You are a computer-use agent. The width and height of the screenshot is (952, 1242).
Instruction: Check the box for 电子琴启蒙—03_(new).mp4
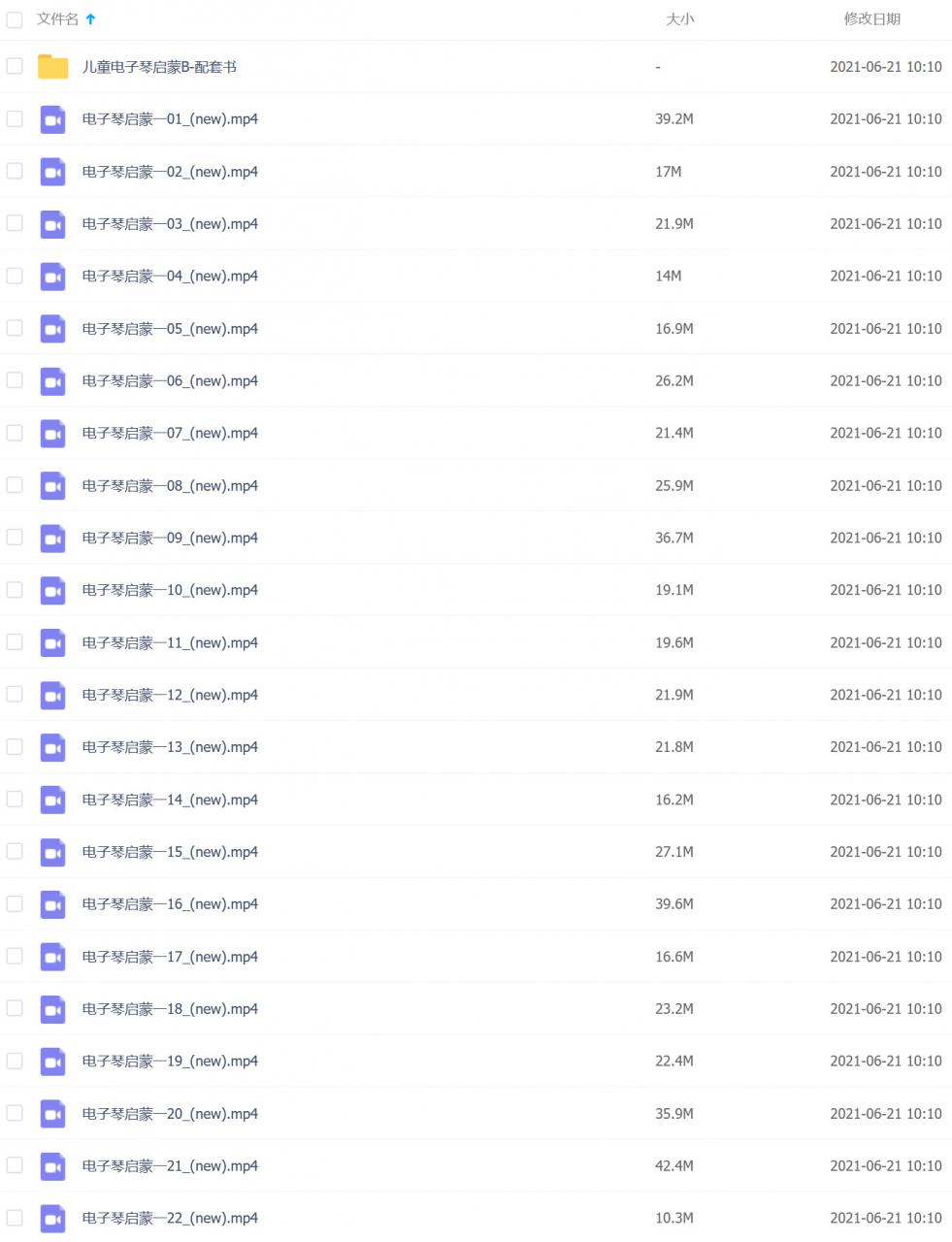15,223
